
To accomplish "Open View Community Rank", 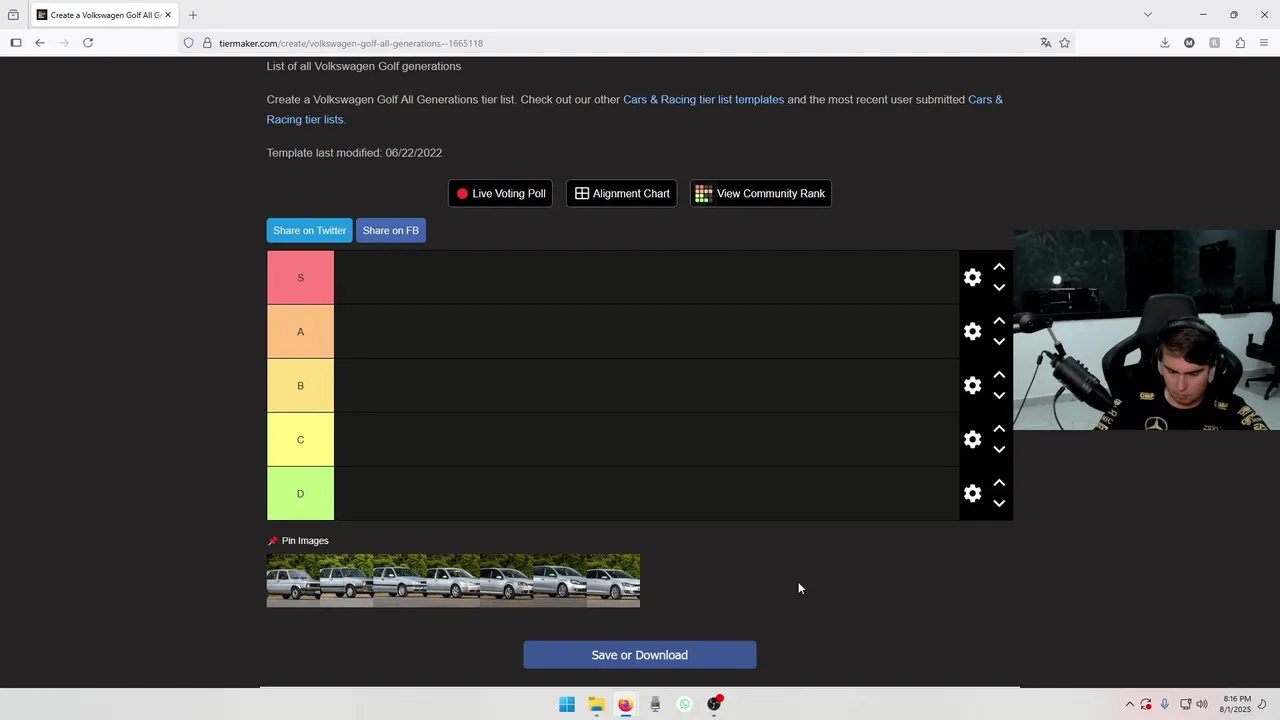I will pos(760,193).
